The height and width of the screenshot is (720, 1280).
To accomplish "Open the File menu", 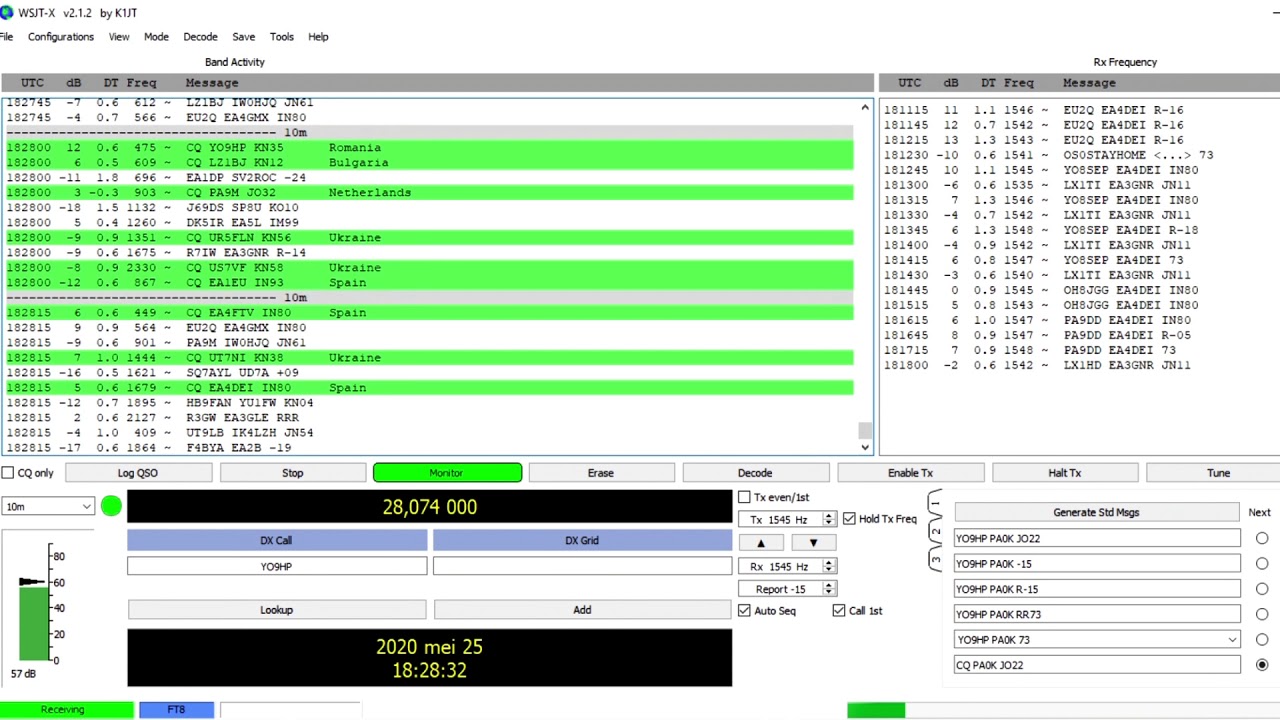I will [x=6, y=37].
